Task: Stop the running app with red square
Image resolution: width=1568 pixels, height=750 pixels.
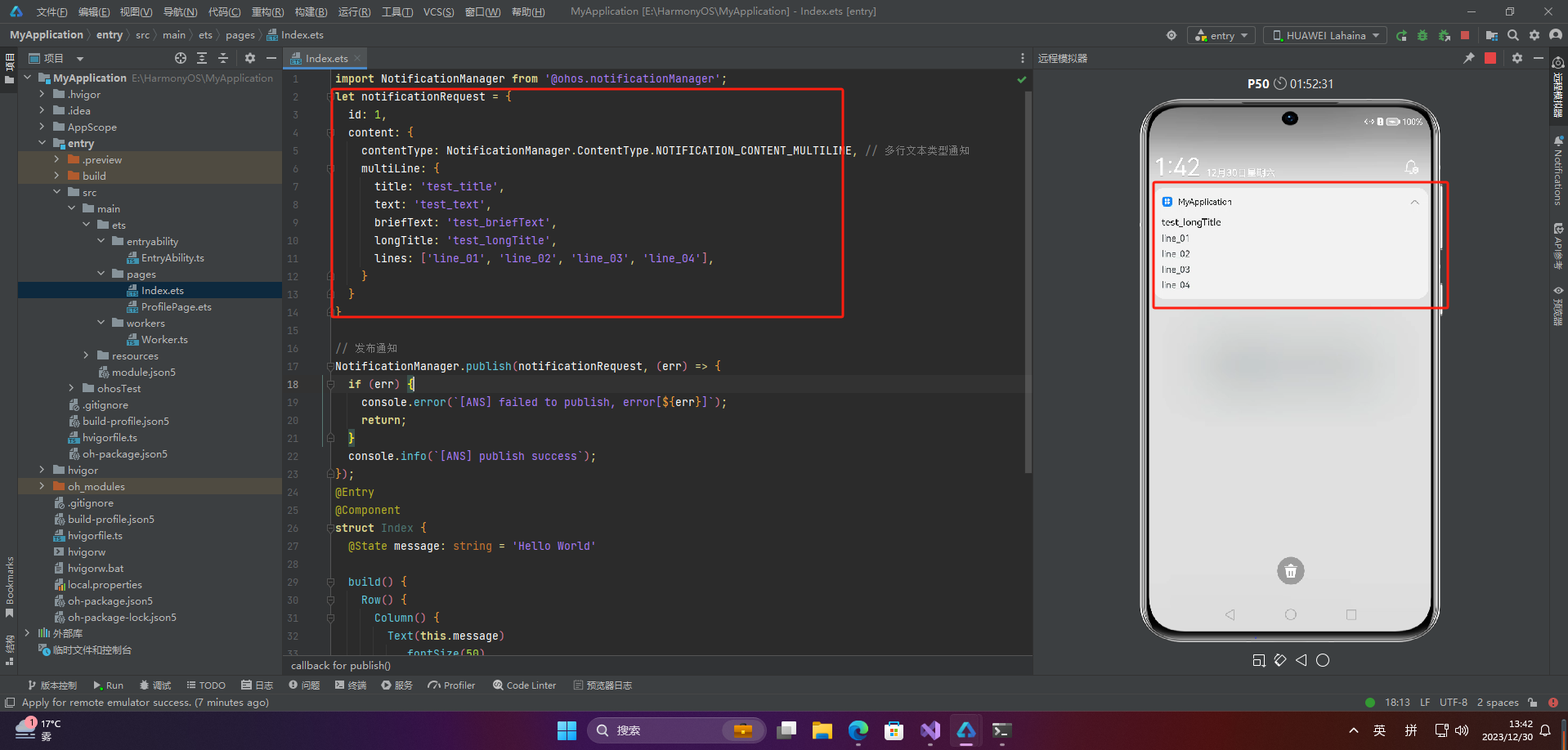Action: point(1465,35)
